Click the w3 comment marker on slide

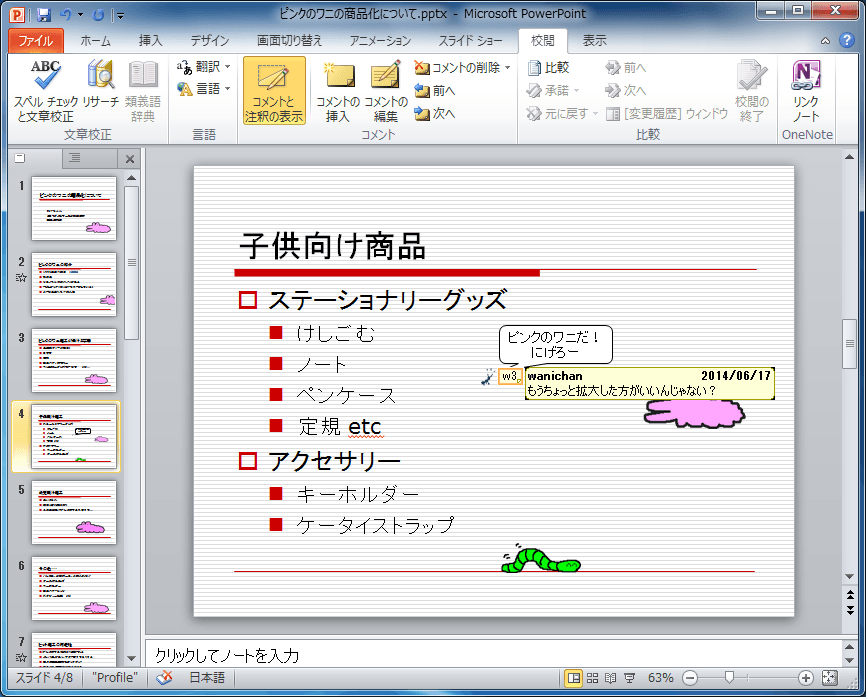510,376
